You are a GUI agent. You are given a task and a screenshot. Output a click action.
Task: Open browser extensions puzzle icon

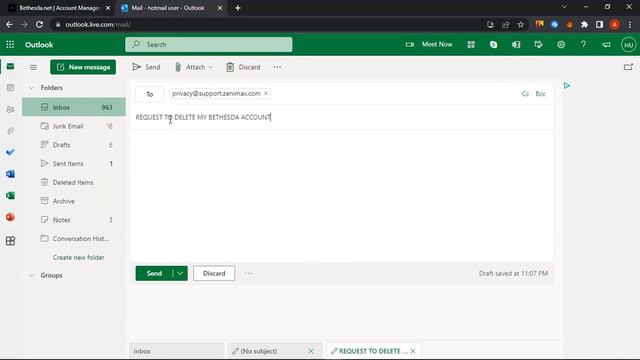tap(584, 24)
